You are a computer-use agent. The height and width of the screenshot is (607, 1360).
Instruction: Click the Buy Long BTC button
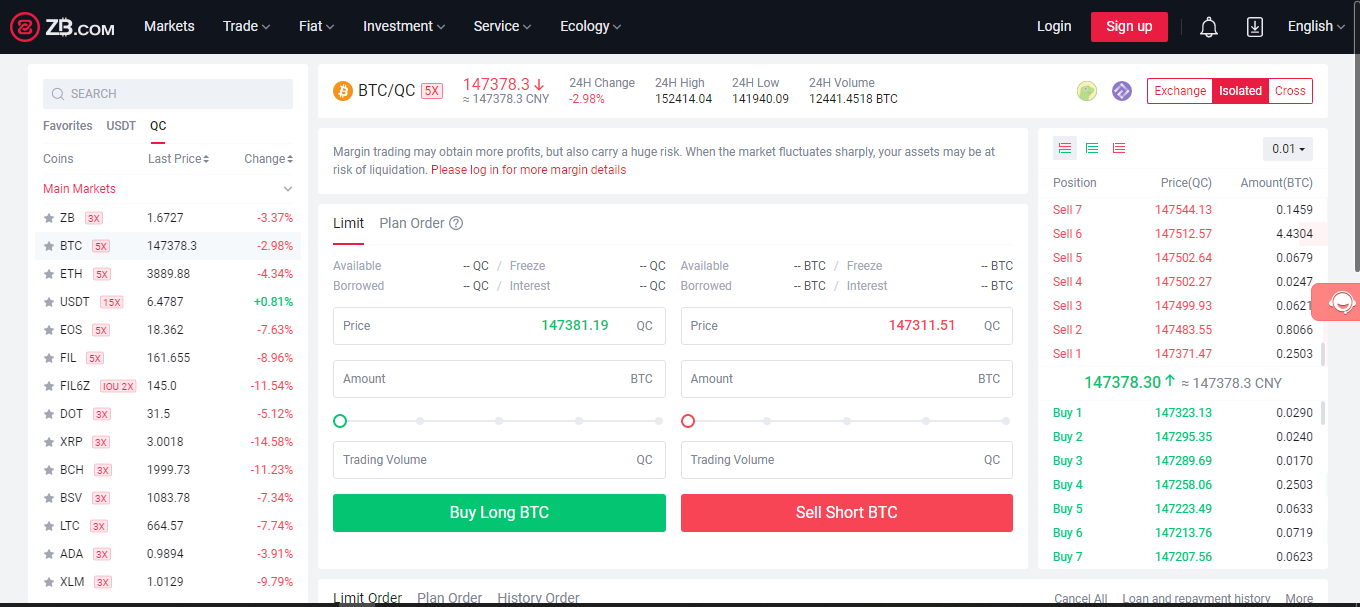point(499,513)
